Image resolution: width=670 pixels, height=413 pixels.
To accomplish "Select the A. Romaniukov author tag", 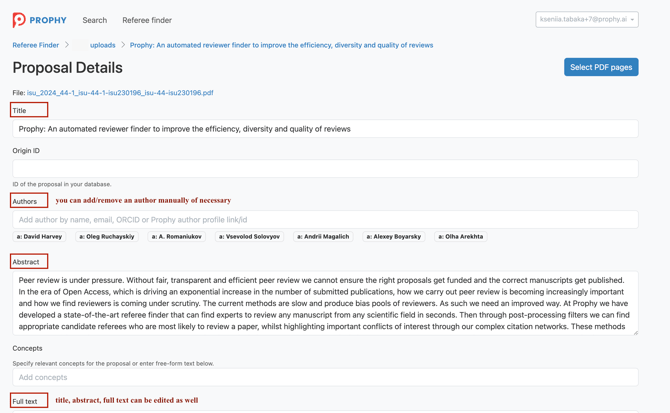I will 176,237.
